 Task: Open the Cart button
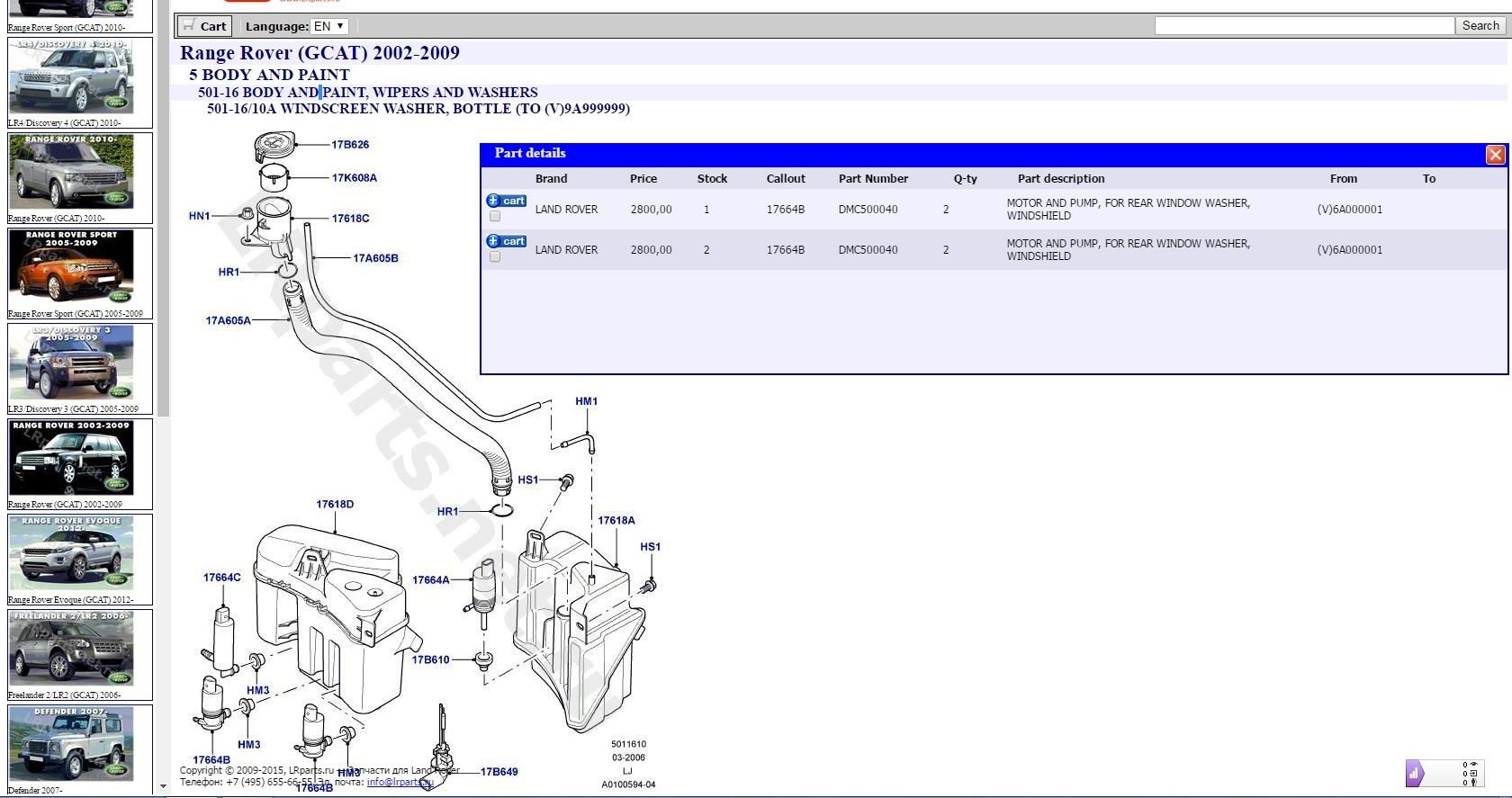coord(204,26)
